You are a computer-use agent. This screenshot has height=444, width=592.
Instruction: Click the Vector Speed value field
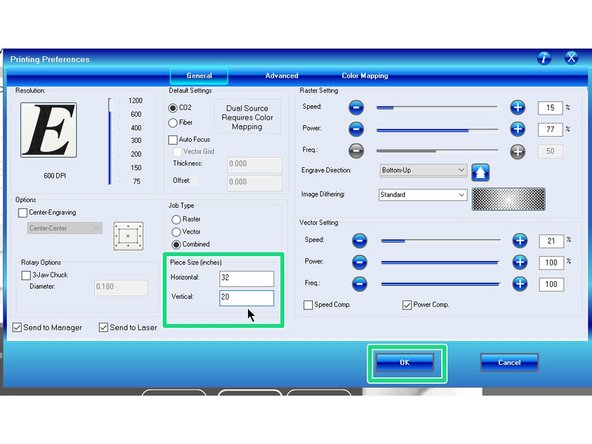click(x=552, y=241)
